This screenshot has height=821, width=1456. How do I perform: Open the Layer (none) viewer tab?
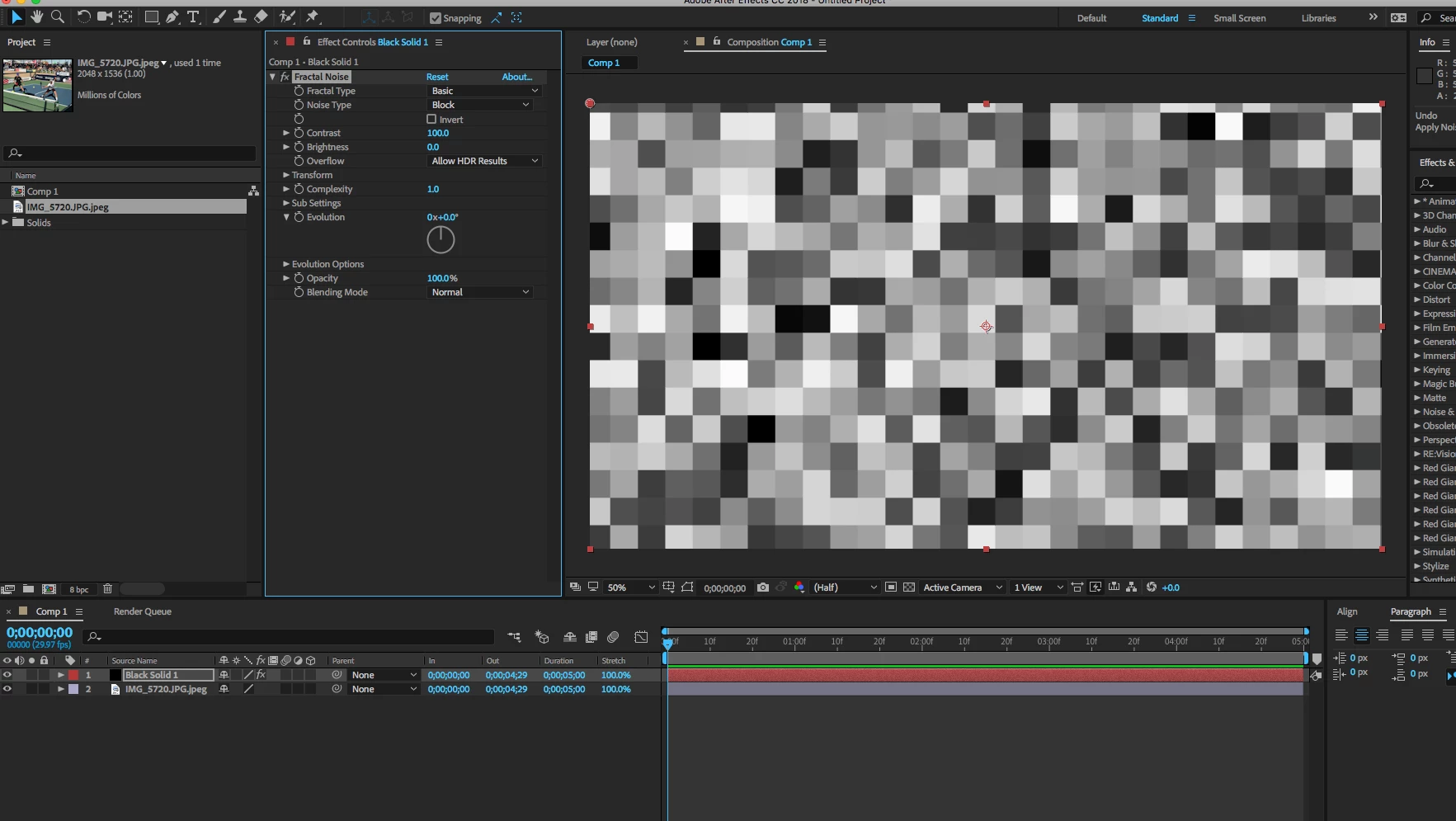[611, 42]
